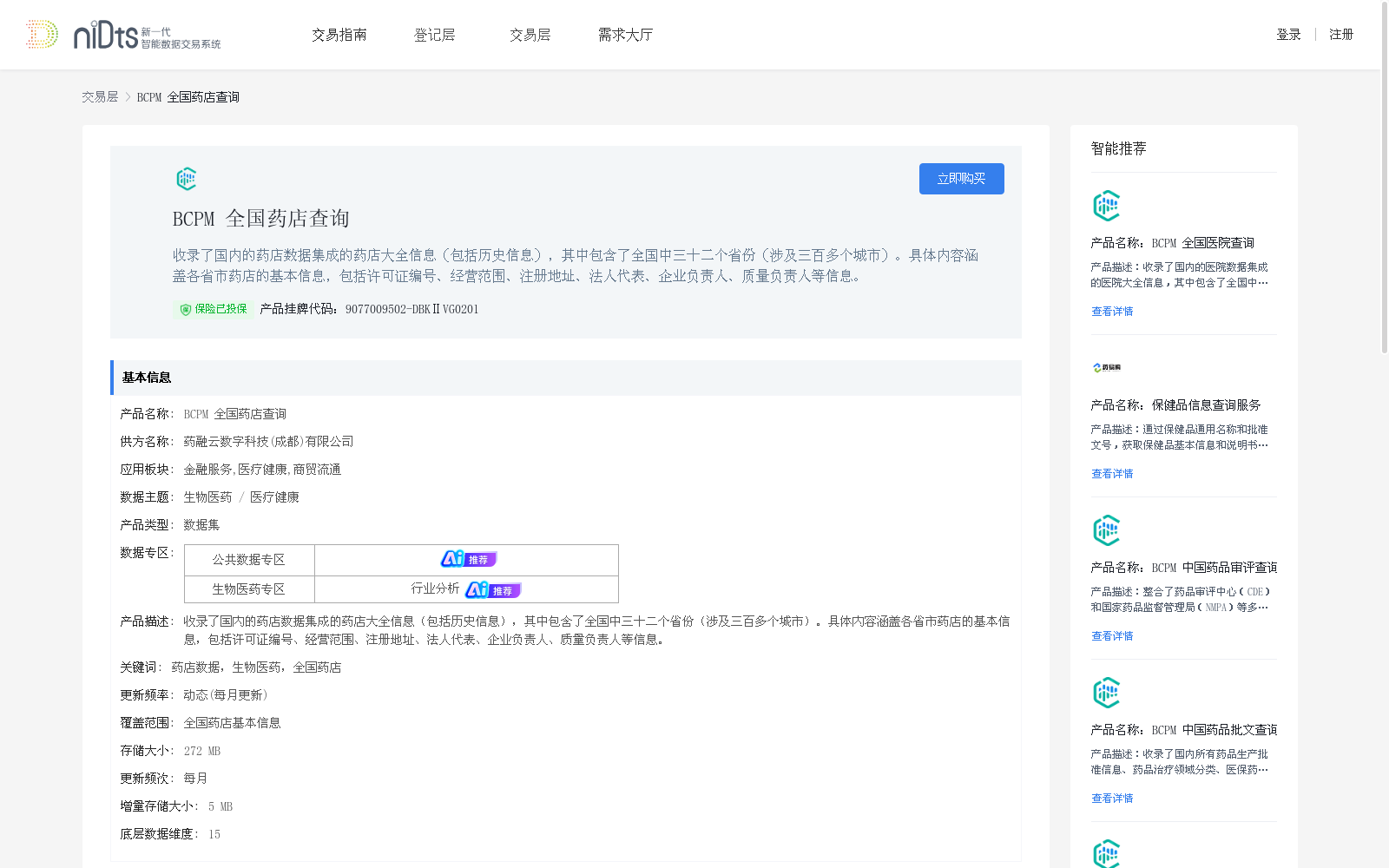The image size is (1389, 868).
Task: Click the 金融服务,医疗健康,商贸流通 value
Action: pos(262,470)
